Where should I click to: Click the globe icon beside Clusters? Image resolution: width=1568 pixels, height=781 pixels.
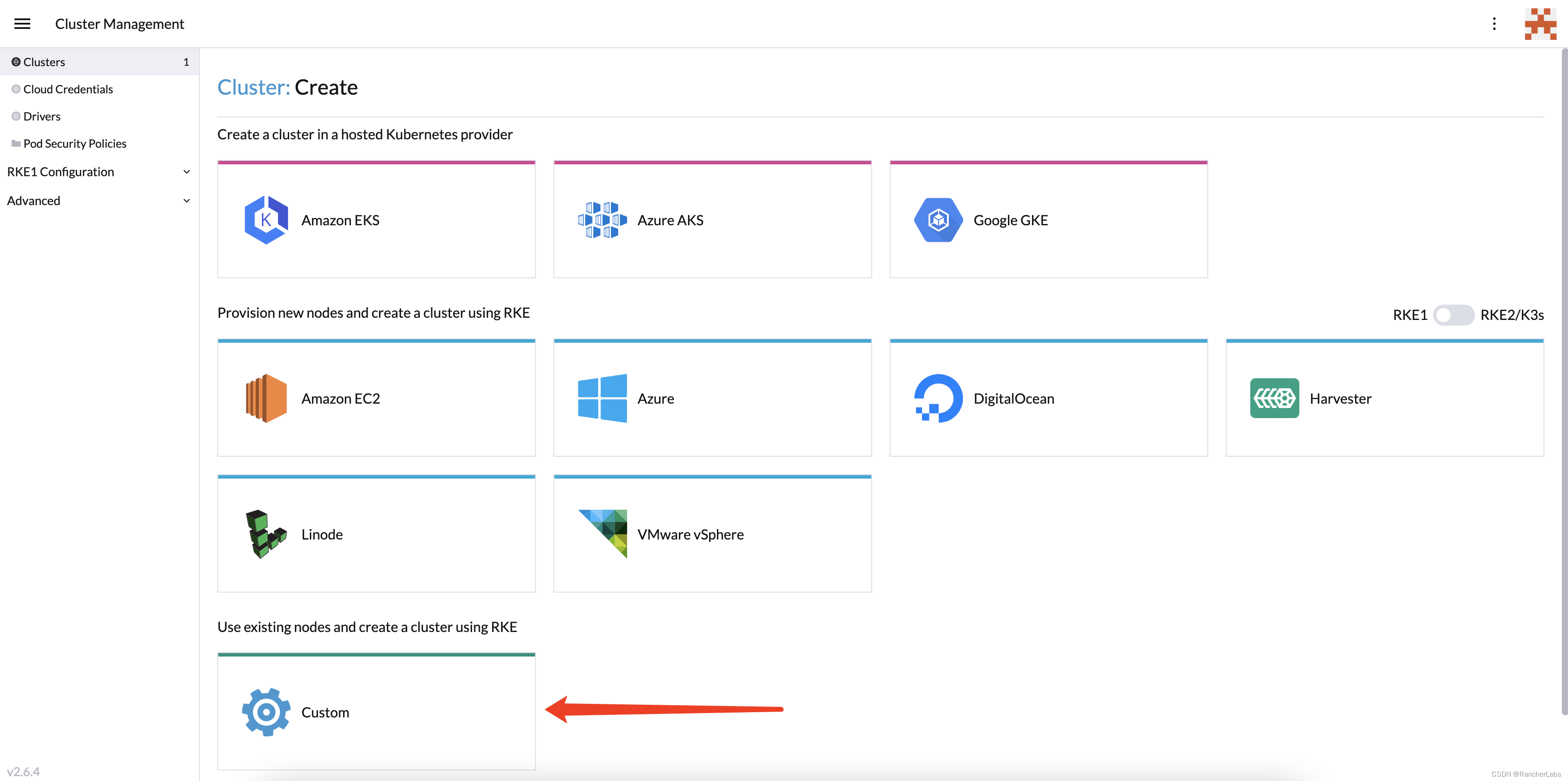coord(16,62)
